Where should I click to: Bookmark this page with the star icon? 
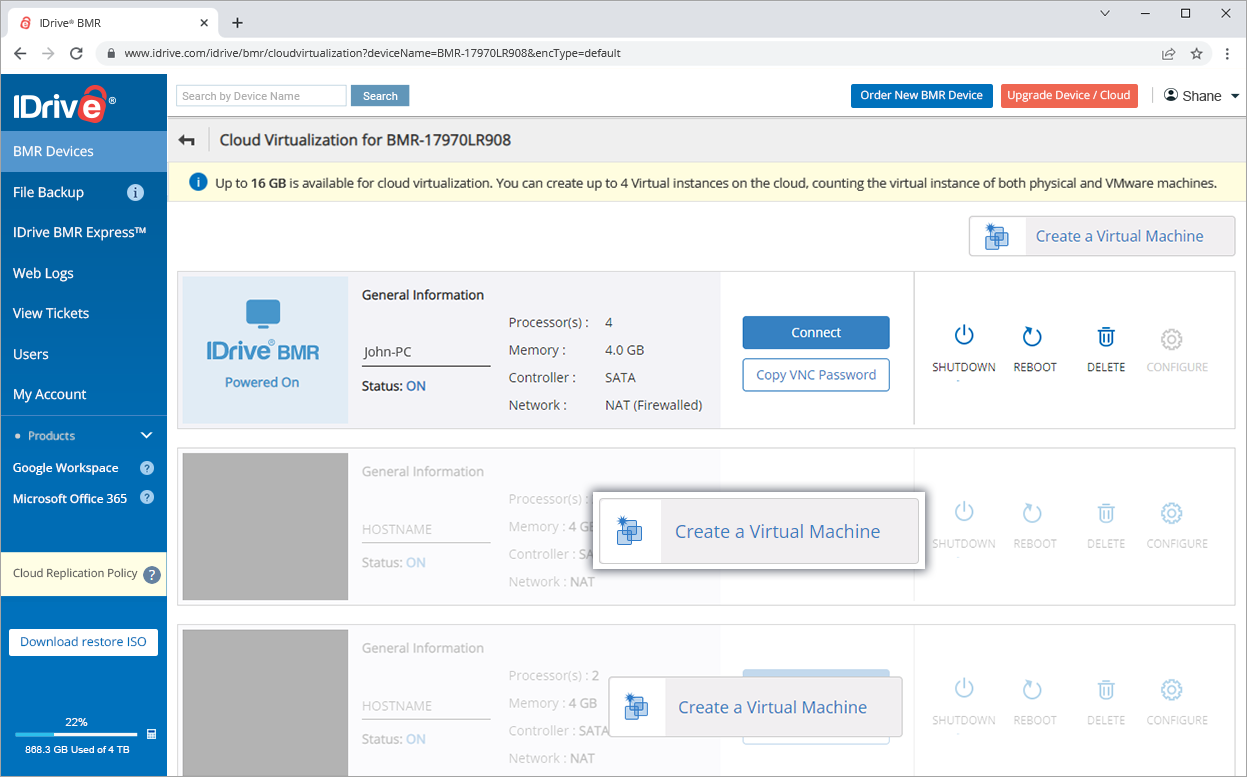click(x=1196, y=53)
